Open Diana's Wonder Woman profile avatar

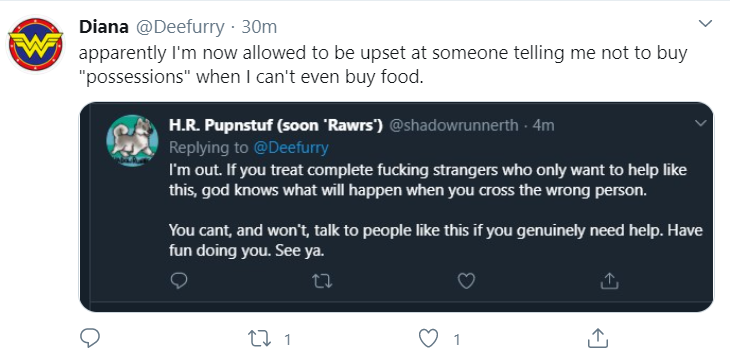tap(36, 44)
